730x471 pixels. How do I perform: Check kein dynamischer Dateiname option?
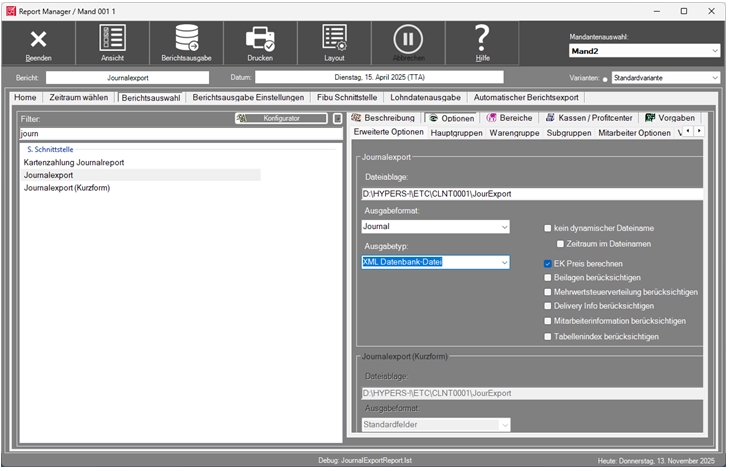[548, 228]
